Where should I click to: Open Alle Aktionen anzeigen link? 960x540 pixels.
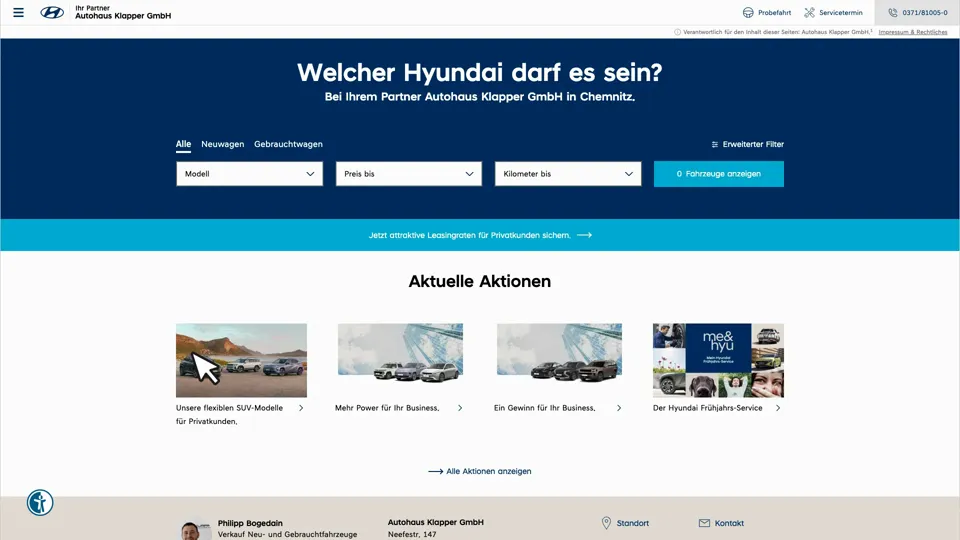coord(489,471)
